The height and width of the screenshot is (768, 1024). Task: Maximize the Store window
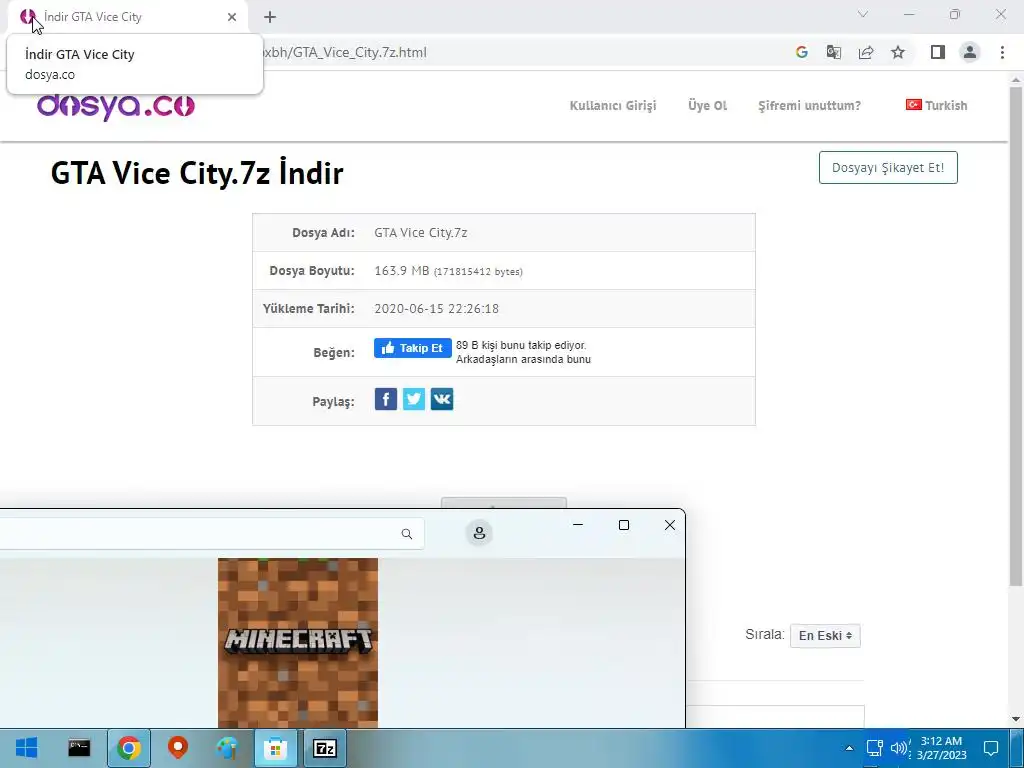coord(624,525)
